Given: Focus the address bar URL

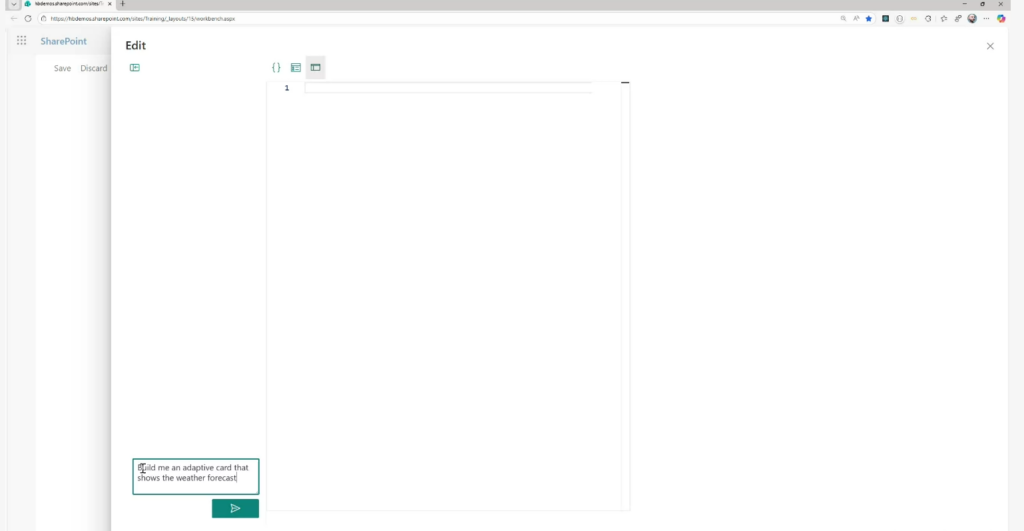Looking at the screenshot, I should 142,19.
